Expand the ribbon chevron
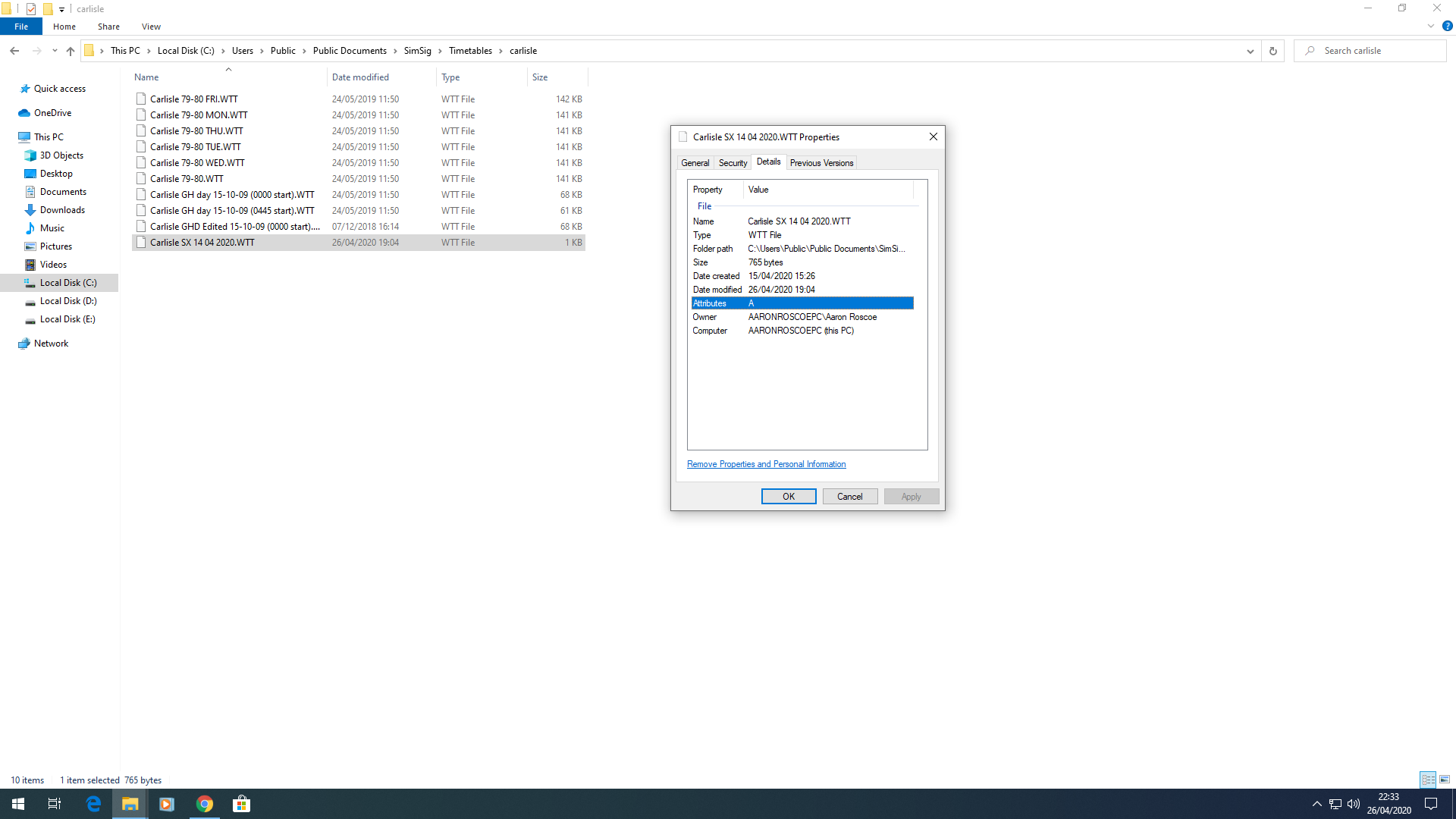 [1431, 26]
